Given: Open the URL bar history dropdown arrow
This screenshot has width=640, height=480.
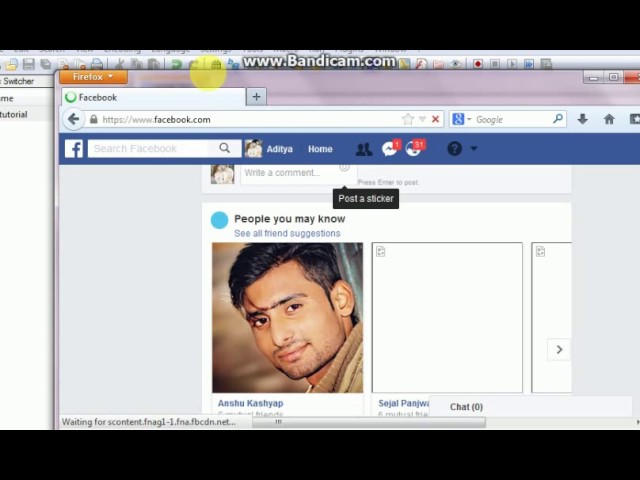Looking at the screenshot, I should pyautogui.click(x=422, y=119).
